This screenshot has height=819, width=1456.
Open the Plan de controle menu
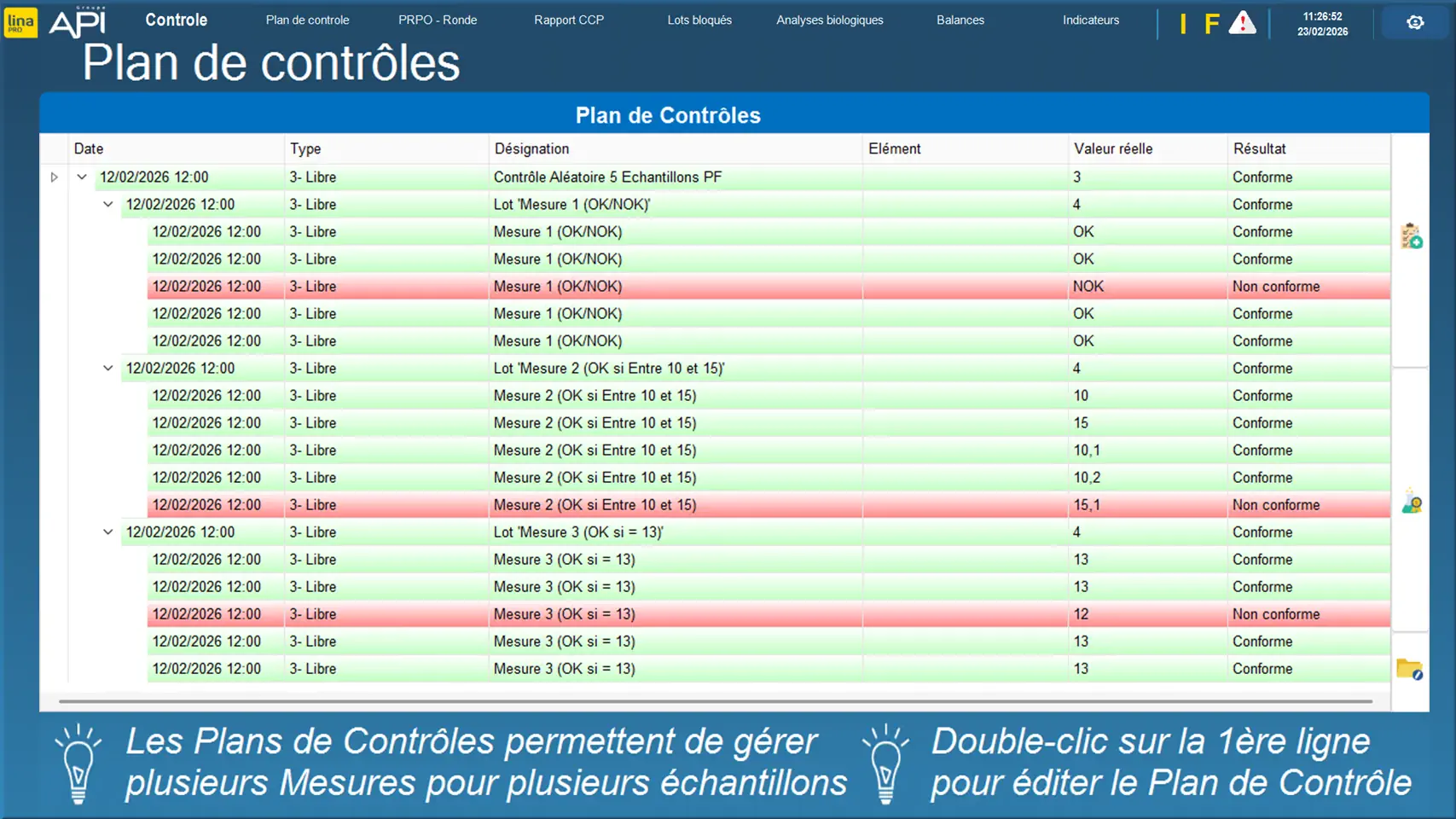coord(307,20)
